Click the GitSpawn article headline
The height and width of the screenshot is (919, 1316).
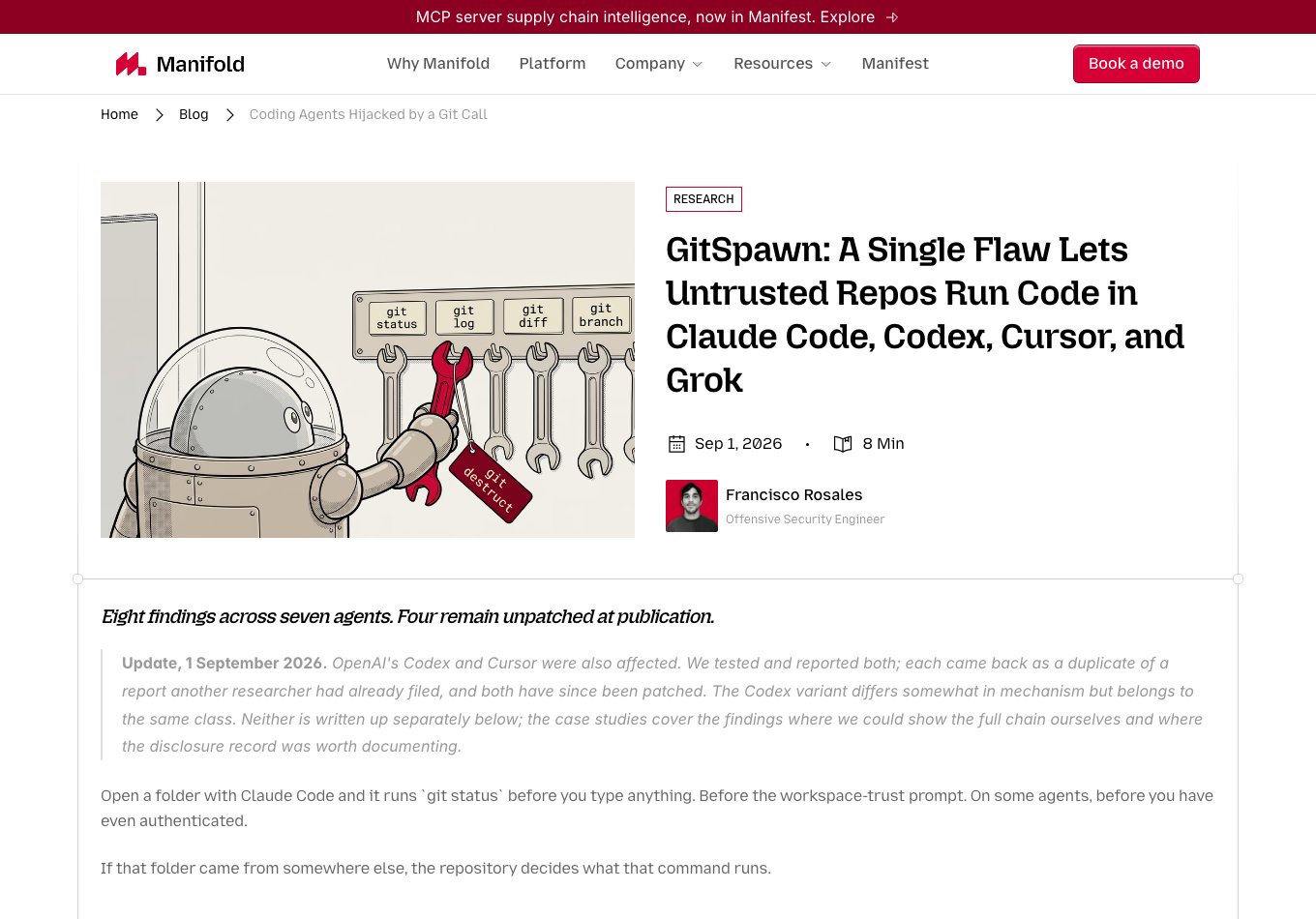(925, 314)
